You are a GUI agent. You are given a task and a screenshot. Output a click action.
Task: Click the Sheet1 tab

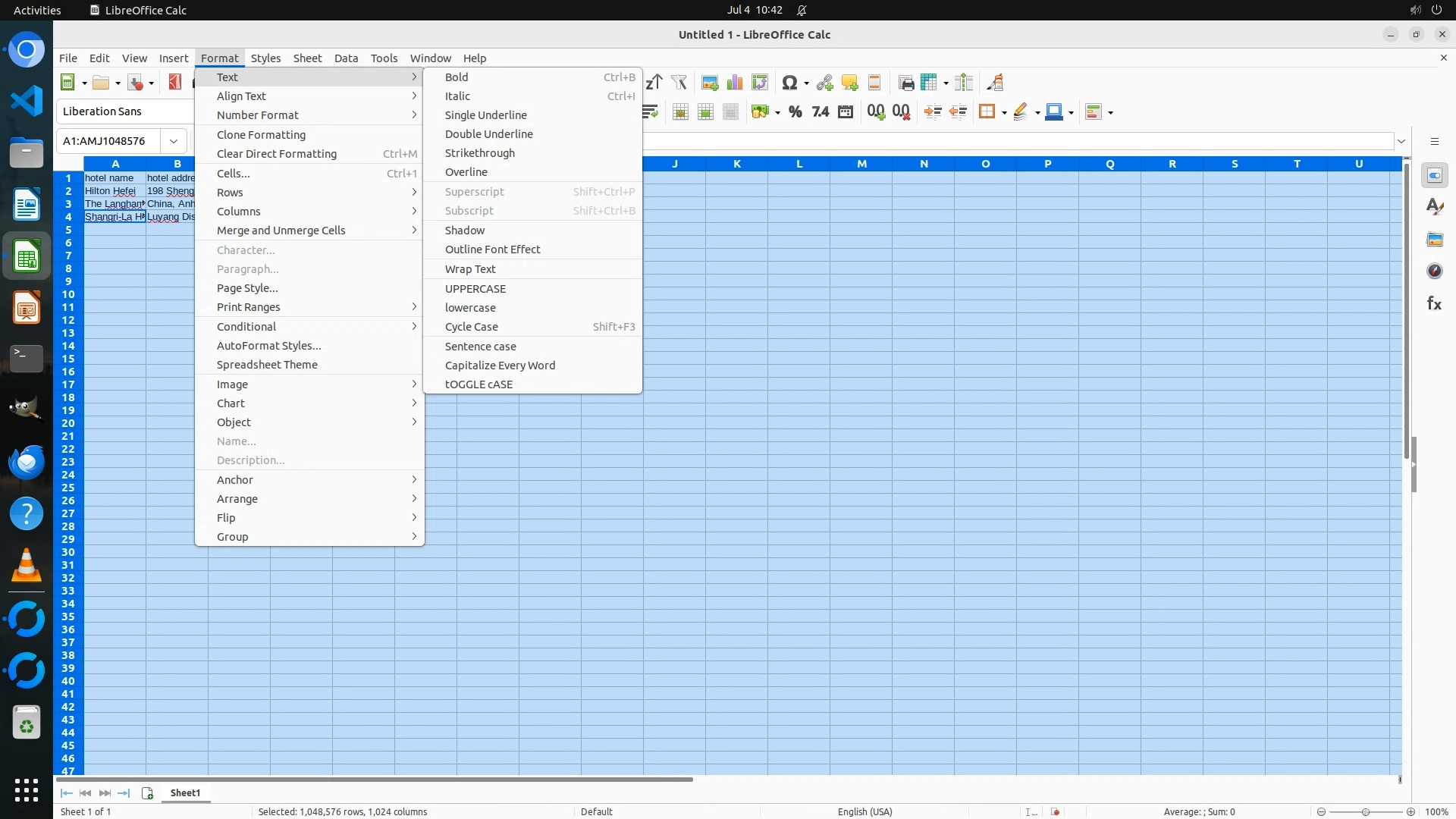(x=185, y=792)
